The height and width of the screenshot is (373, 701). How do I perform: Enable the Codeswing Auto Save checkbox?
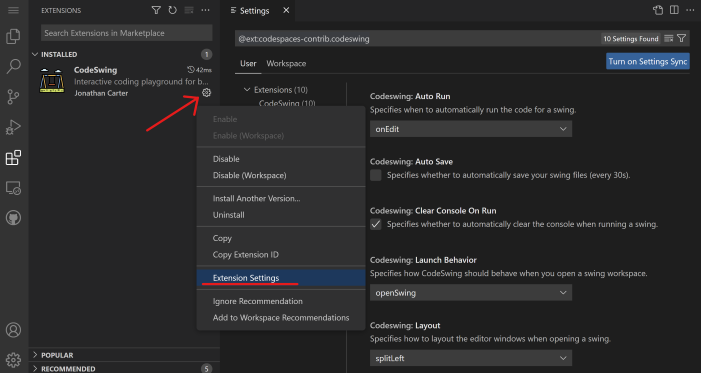tap(376, 175)
